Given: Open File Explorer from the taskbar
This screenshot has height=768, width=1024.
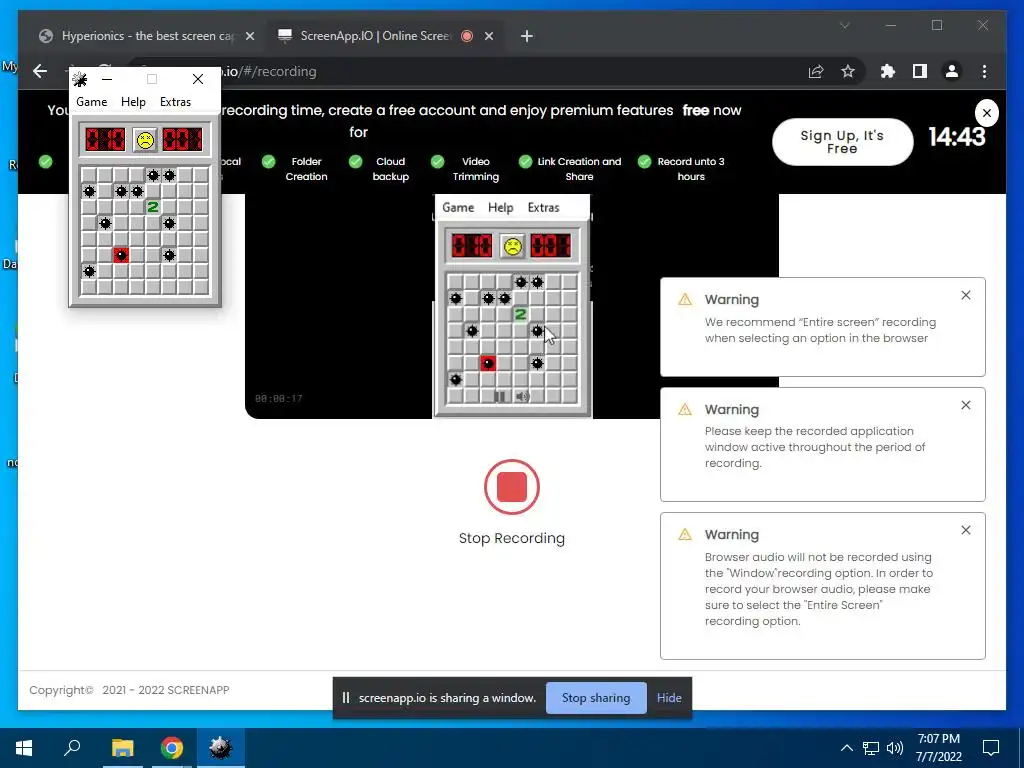Looking at the screenshot, I should (122, 748).
